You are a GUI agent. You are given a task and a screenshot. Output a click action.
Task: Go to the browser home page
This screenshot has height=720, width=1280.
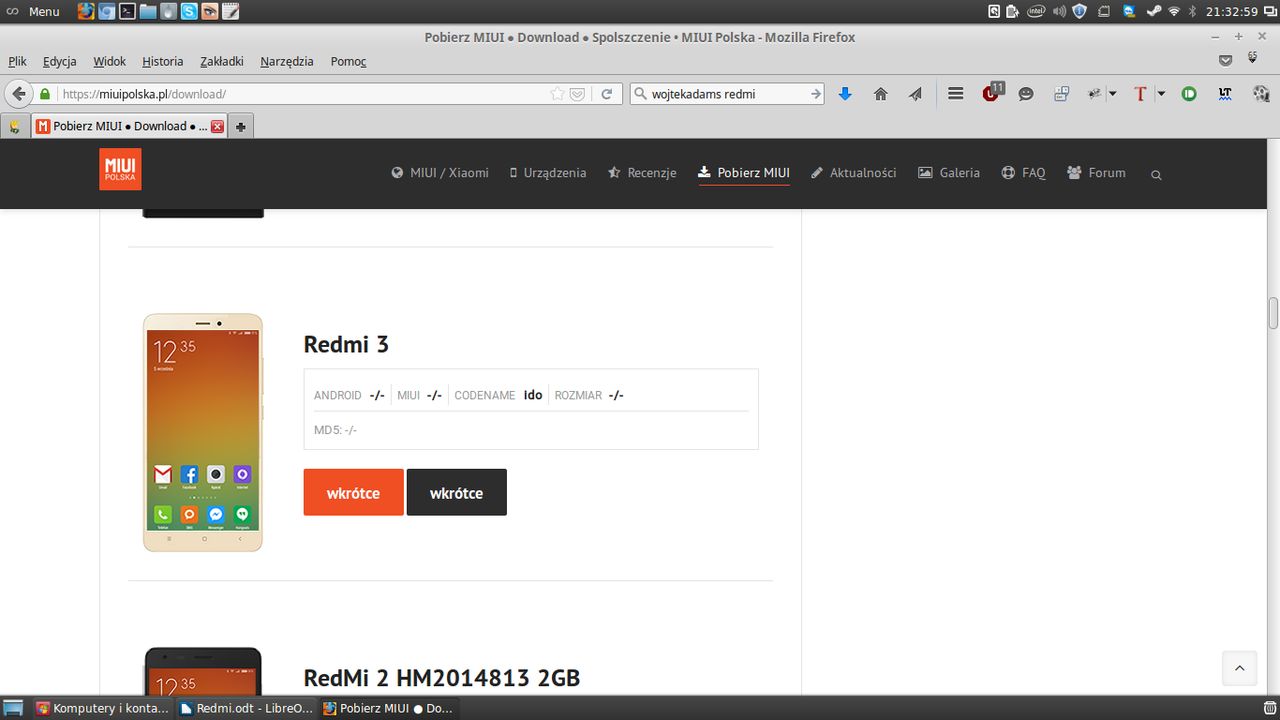[x=881, y=94]
